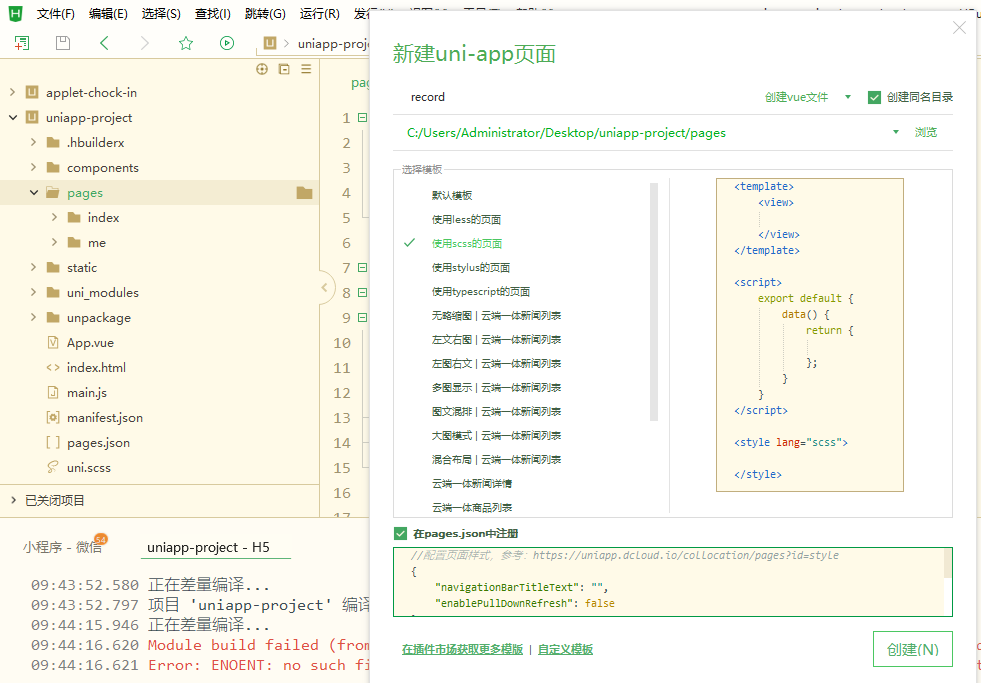Click the pages.json config editor scrollbar
Screen dimensions: 981x683
tap(948, 563)
